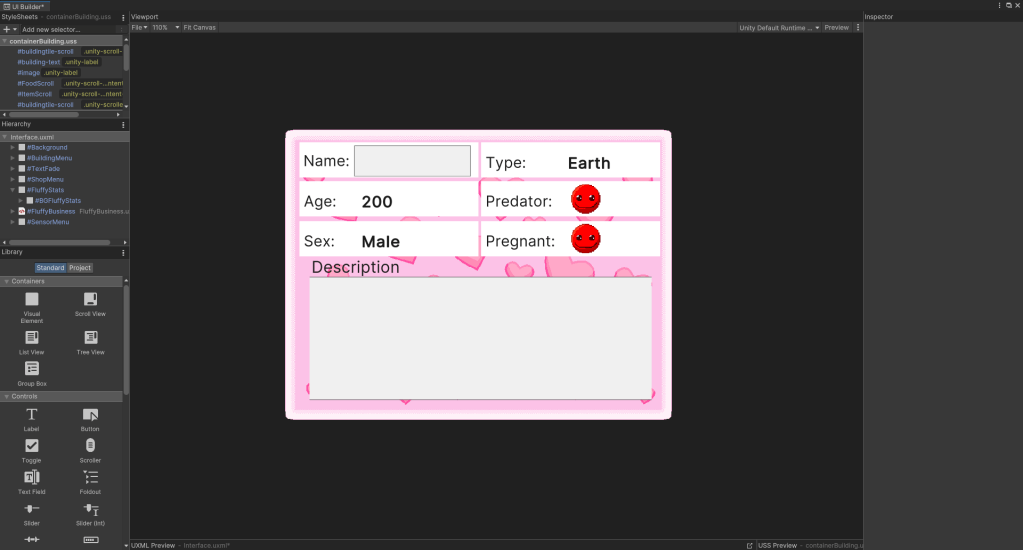Select the Slider (Int) control icon

(91, 509)
